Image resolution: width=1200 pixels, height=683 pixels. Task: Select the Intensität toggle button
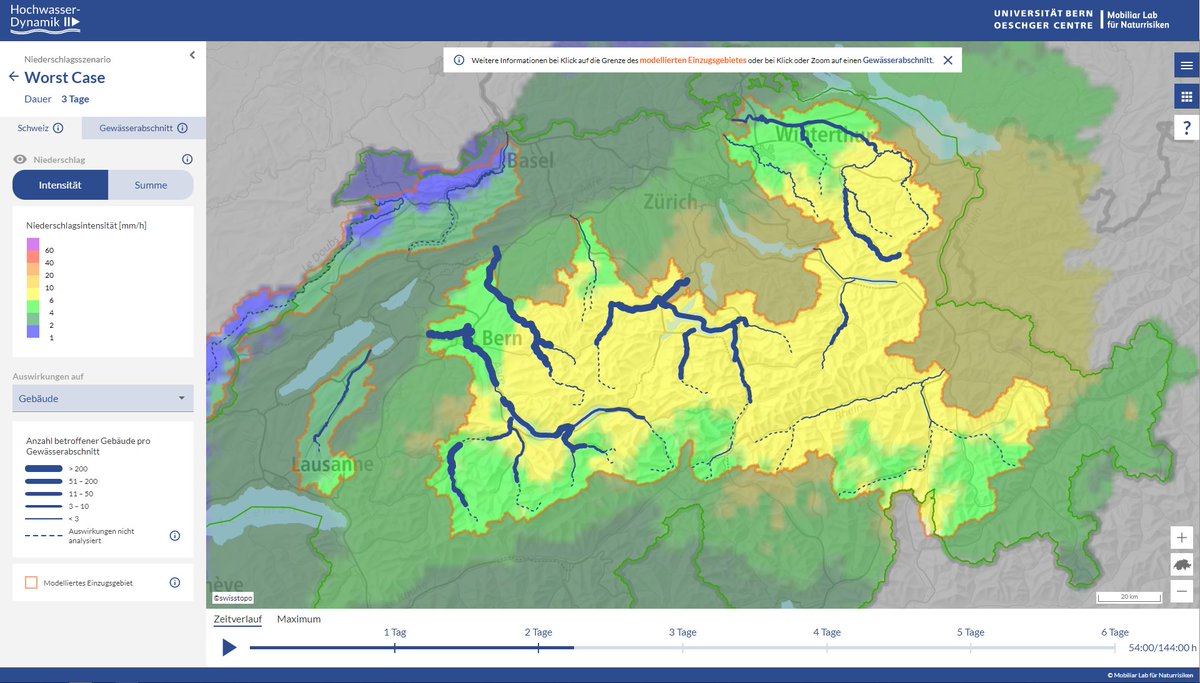pyautogui.click(x=60, y=185)
